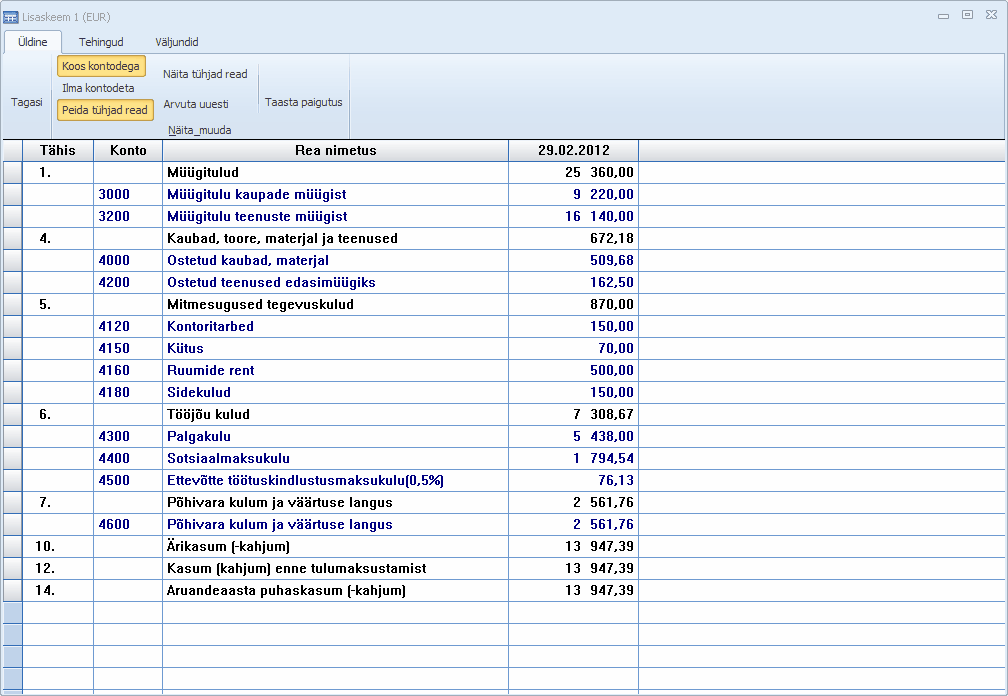Click Taasta paigutus button
Viewport: 1008px width, 696px height.
coord(303,102)
